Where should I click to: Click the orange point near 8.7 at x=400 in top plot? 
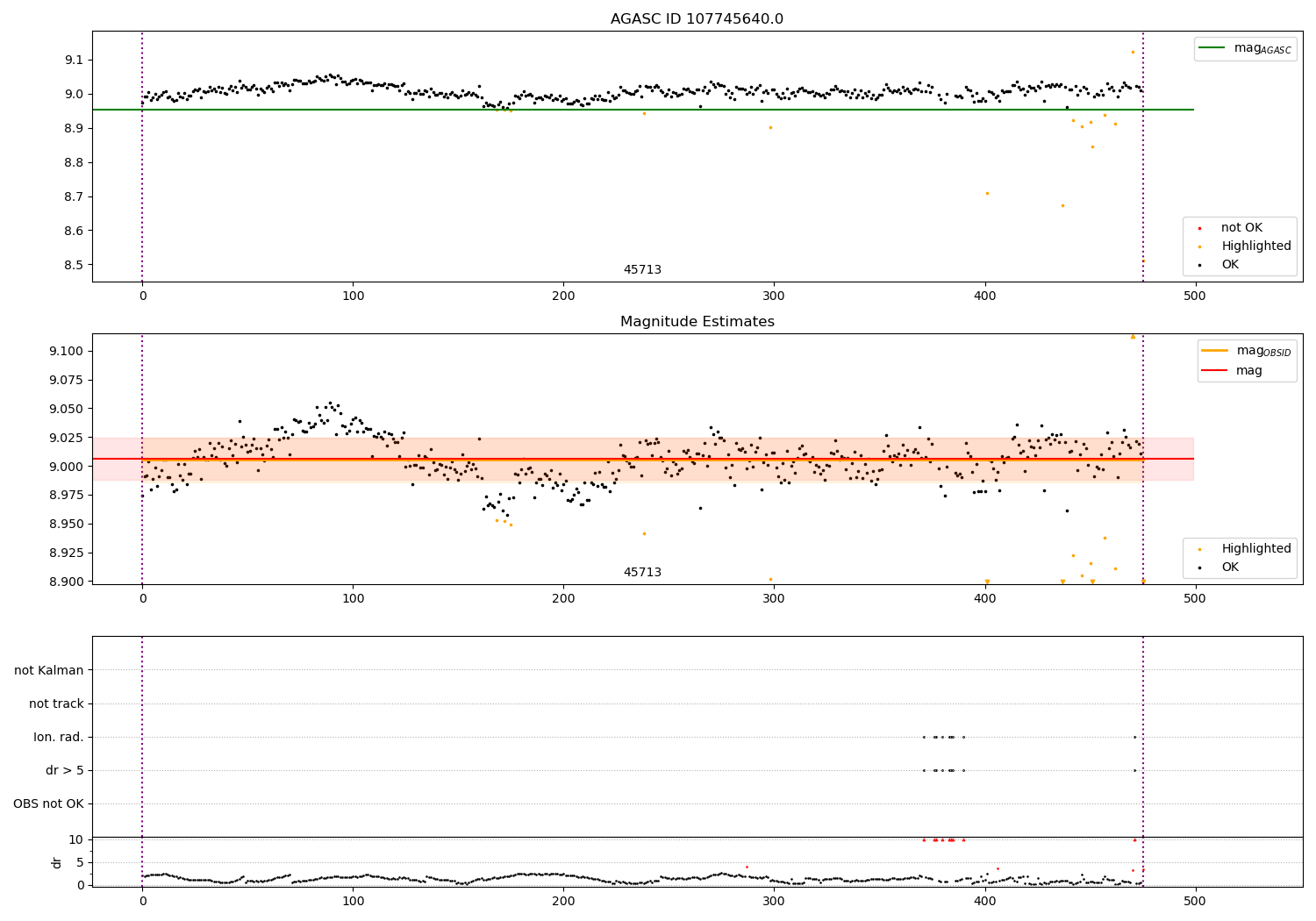pyautogui.click(x=987, y=193)
